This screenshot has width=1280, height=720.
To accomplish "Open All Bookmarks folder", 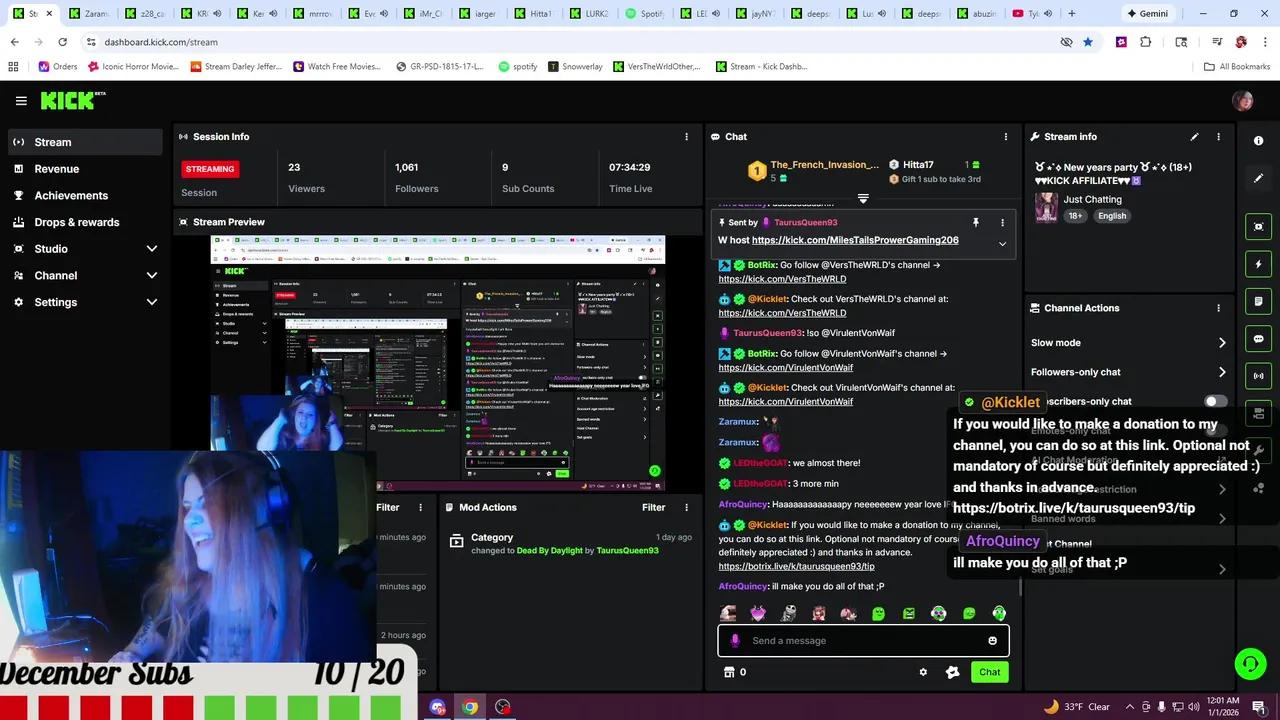I will click(1237, 67).
